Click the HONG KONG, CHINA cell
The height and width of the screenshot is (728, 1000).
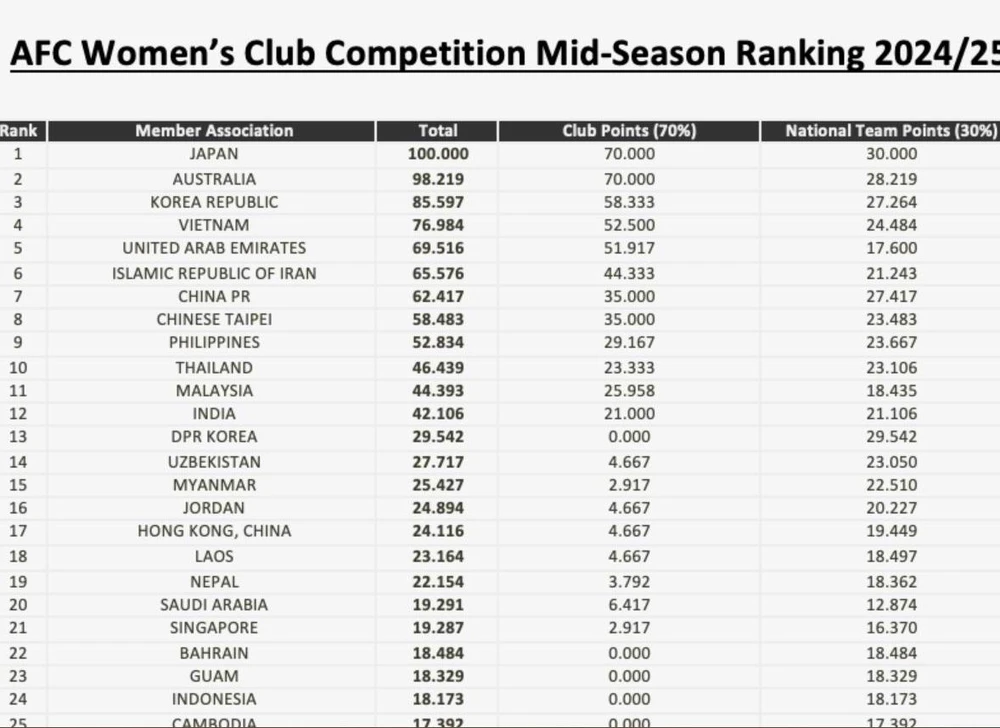click(x=214, y=531)
